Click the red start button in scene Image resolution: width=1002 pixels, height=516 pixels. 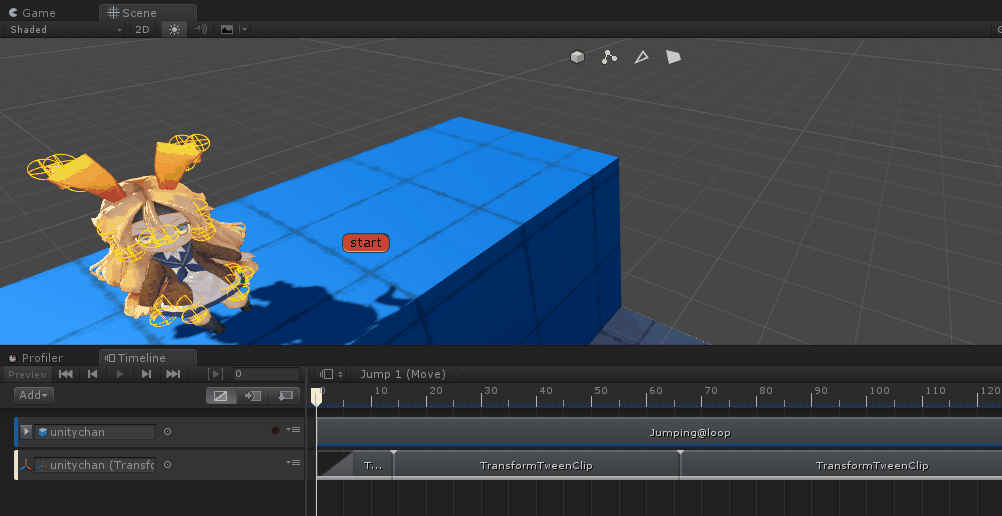(366, 243)
